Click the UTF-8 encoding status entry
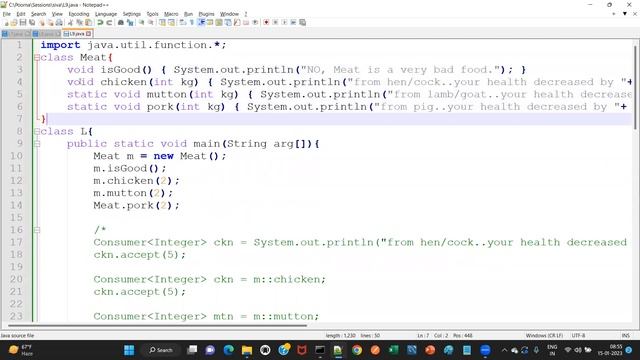This screenshot has width=640, height=360. [x=578, y=336]
